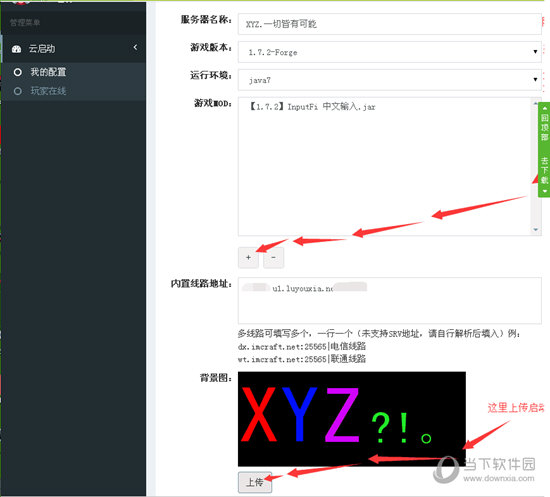Screen dimensions: 550x497
Task: Click 去下载 on the green side tab
Action: click(x=544, y=170)
